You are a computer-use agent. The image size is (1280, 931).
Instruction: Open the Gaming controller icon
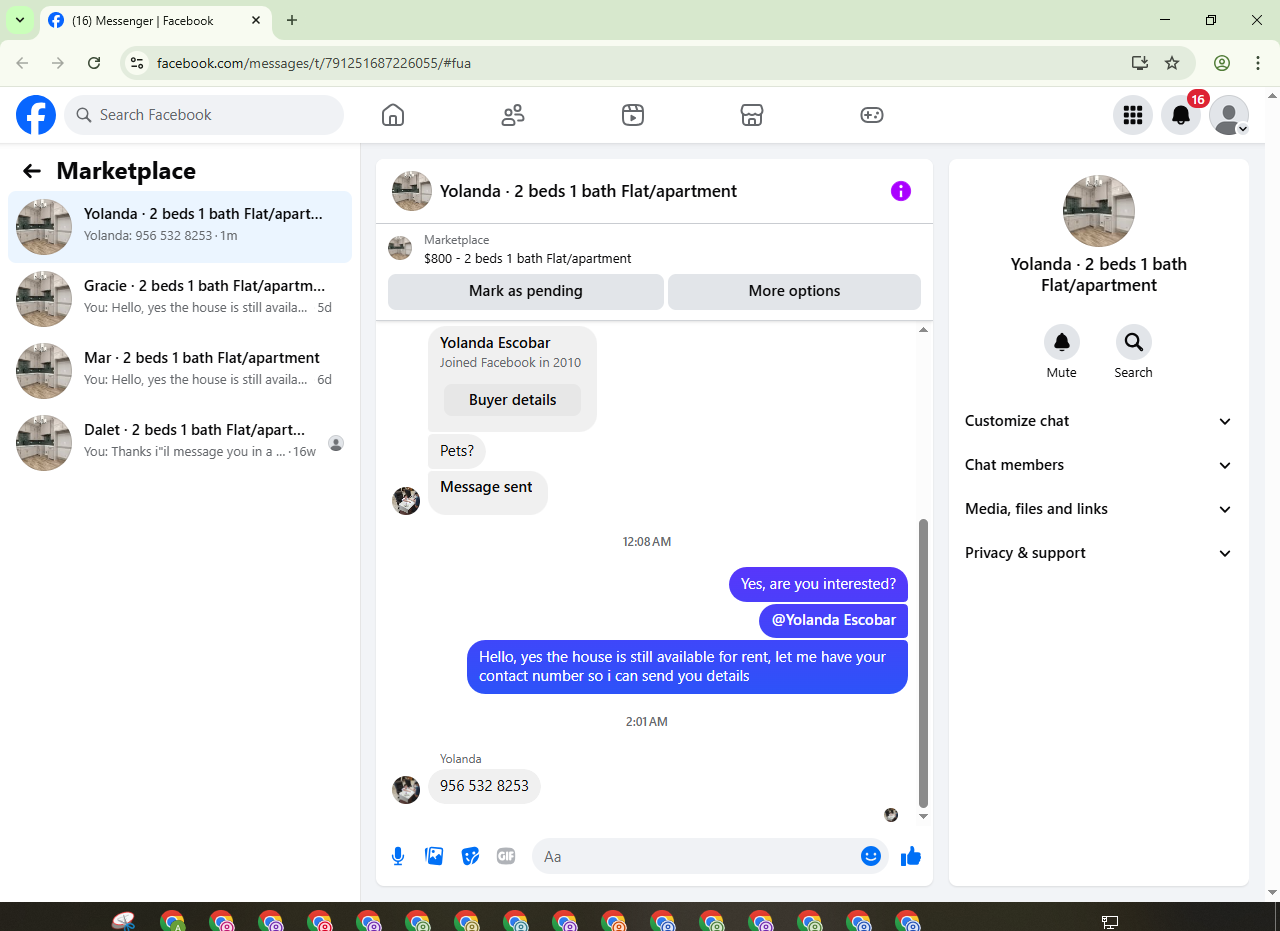[x=872, y=115]
